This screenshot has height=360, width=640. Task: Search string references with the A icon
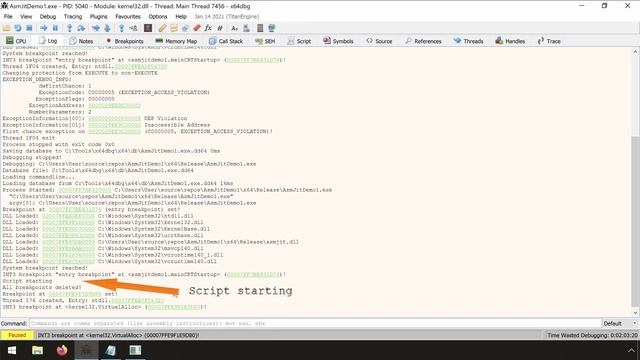tap(234, 28)
